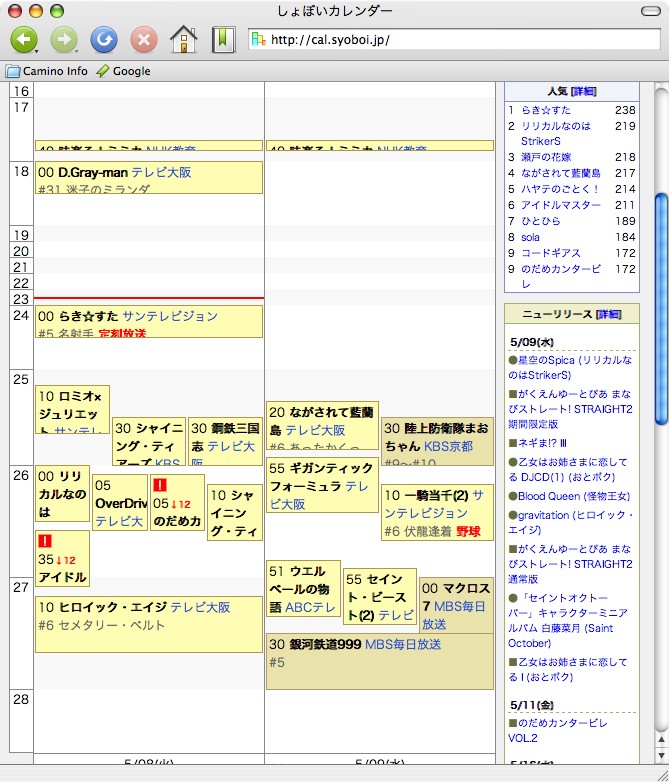
Task: Open the Google bookmark in bookmarks bar
Action: pyautogui.click(x=123, y=71)
